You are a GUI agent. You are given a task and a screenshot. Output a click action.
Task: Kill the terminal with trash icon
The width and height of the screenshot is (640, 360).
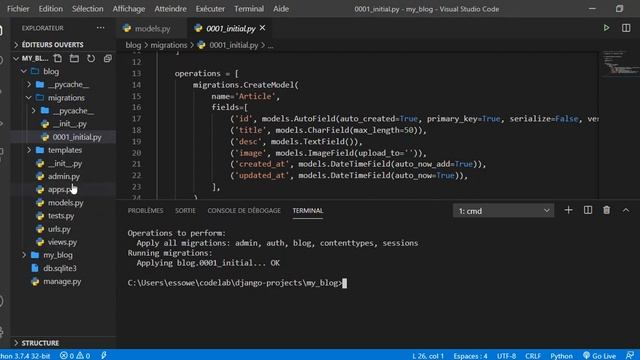pos(607,210)
